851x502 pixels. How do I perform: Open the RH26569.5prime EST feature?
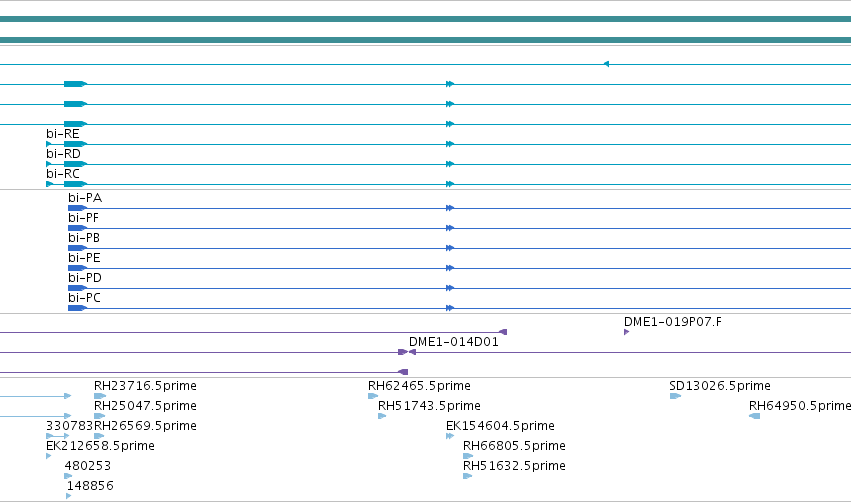click(x=145, y=427)
